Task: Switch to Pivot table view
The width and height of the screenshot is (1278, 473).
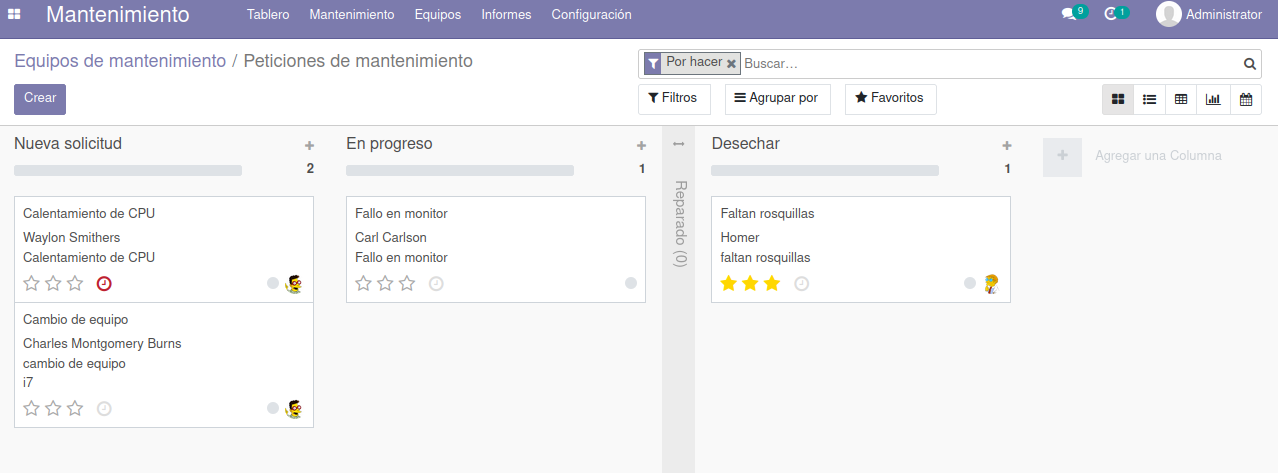Action: [1181, 99]
